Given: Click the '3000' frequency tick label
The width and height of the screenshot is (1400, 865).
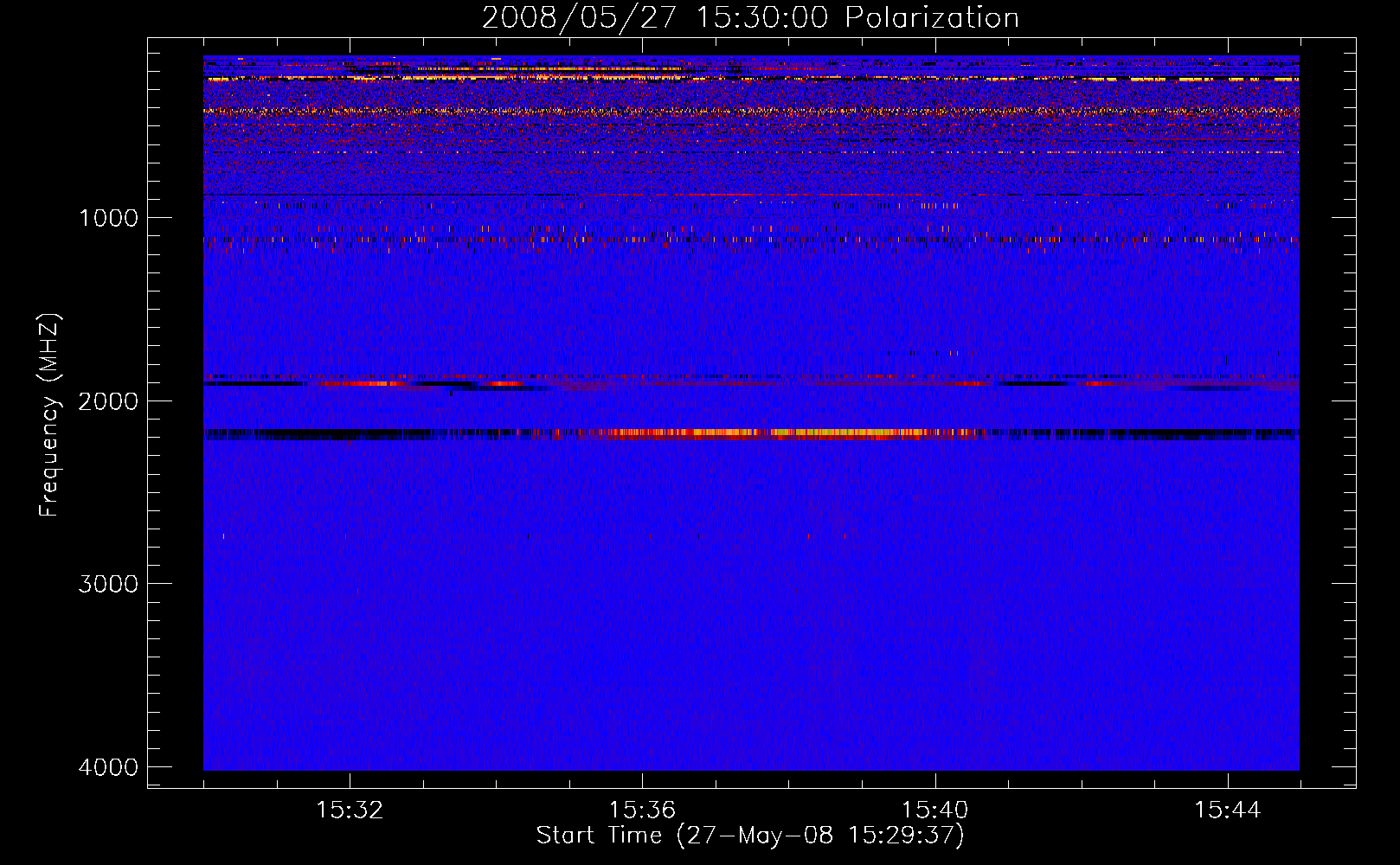Looking at the screenshot, I should 108,584.
